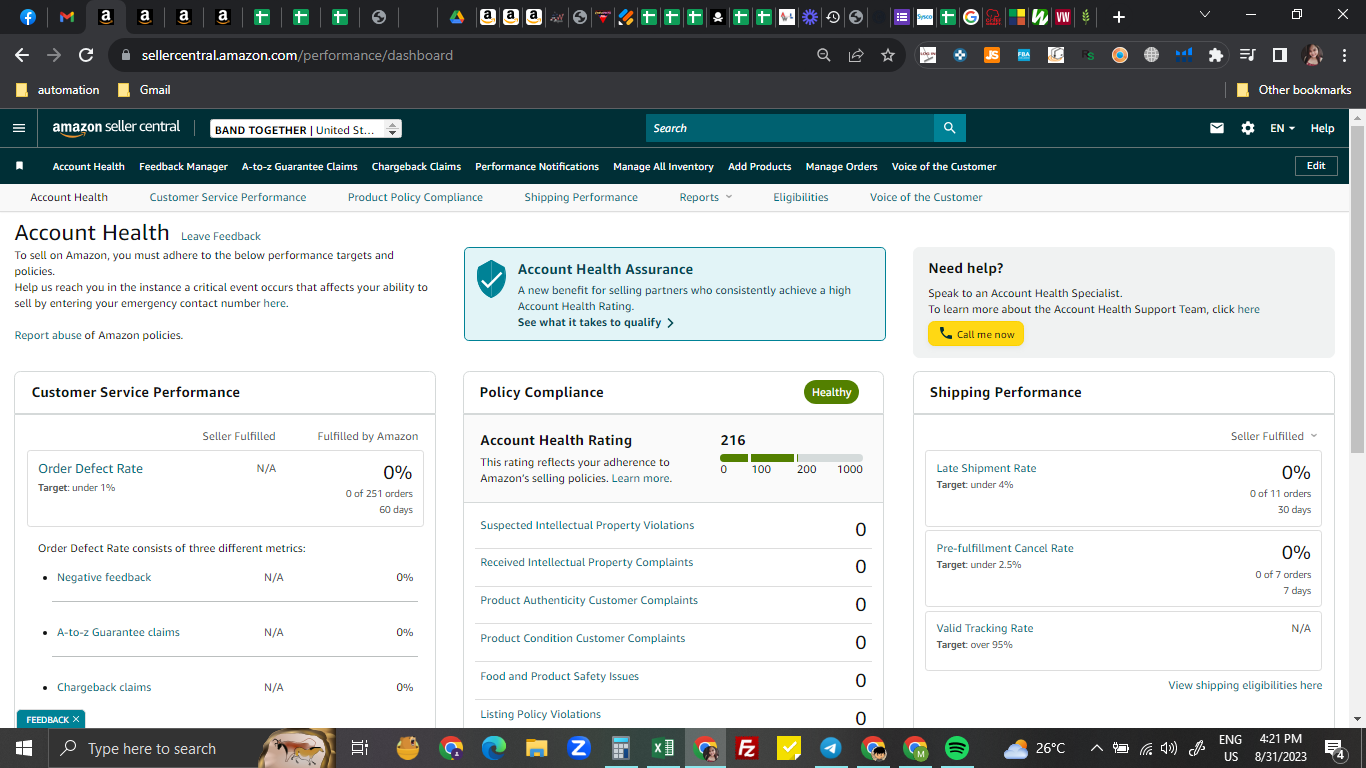Image resolution: width=1366 pixels, height=768 pixels.
Task: Open FileZilla from the taskbar
Action: pyautogui.click(x=746, y=748)
